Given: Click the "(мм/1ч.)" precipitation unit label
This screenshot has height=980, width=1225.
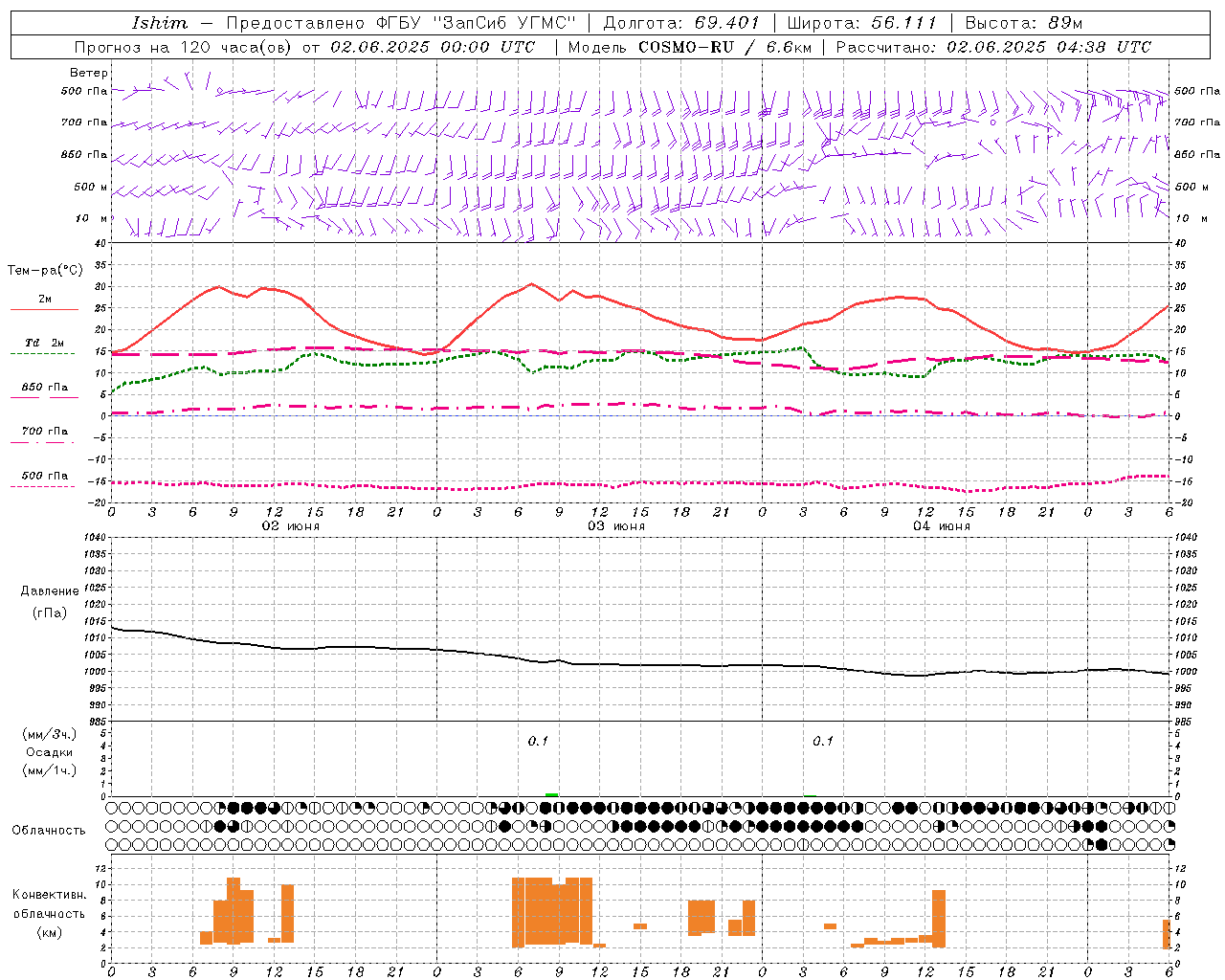Looking at the screenshot, I should 50,770.
